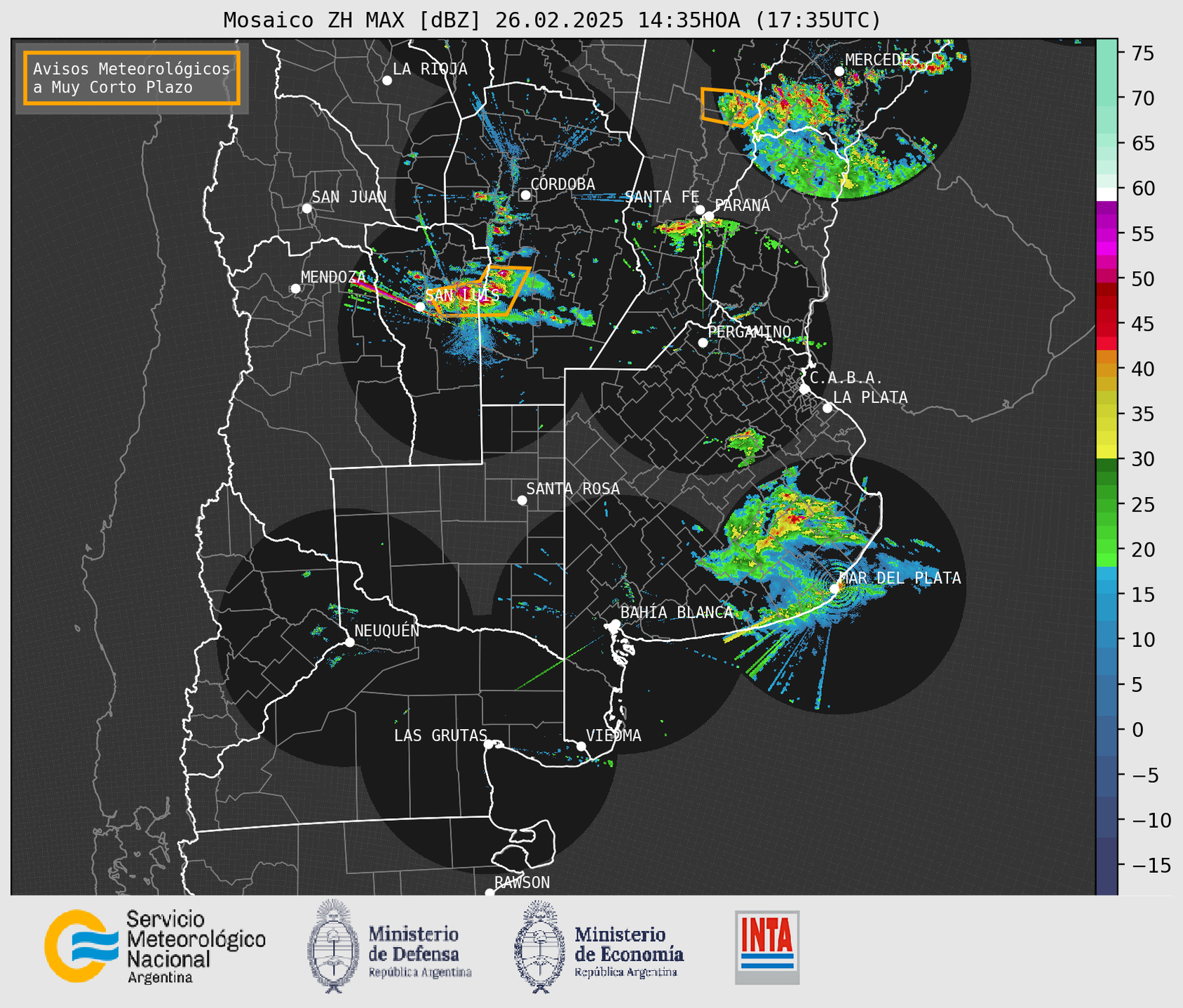Image resolution: width=1183 pixels, height=1008 pixels.
Task: Click the SAN LUIS city marker dot
Action: click(x=420, y=306)
